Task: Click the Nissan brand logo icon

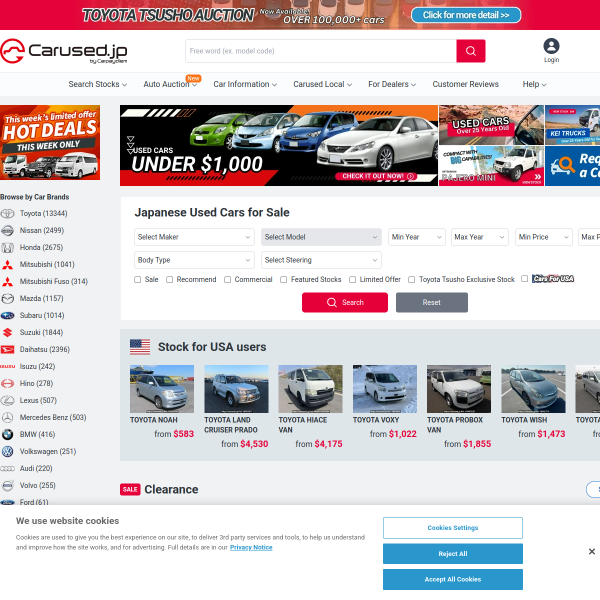Action: [x=7, y=230]
